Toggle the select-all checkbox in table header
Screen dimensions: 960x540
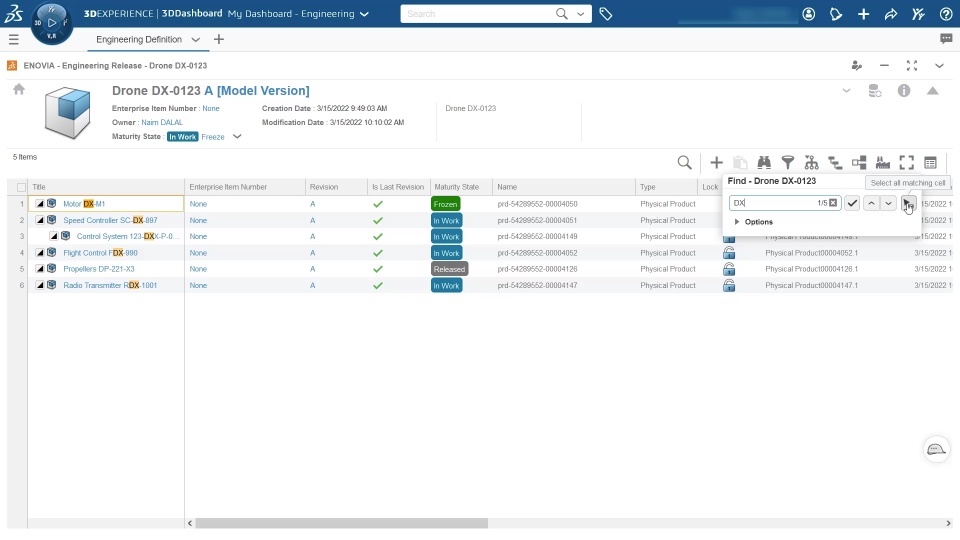pos(21,187)
